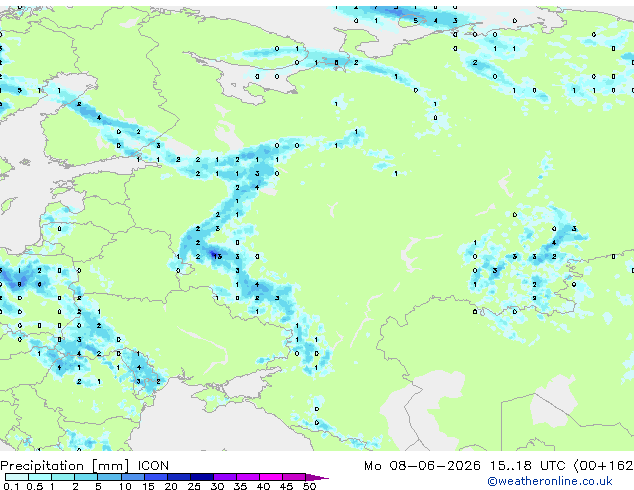Click the legend label '45'
Screen dimensions: 634x490
[x=286, y=486]
